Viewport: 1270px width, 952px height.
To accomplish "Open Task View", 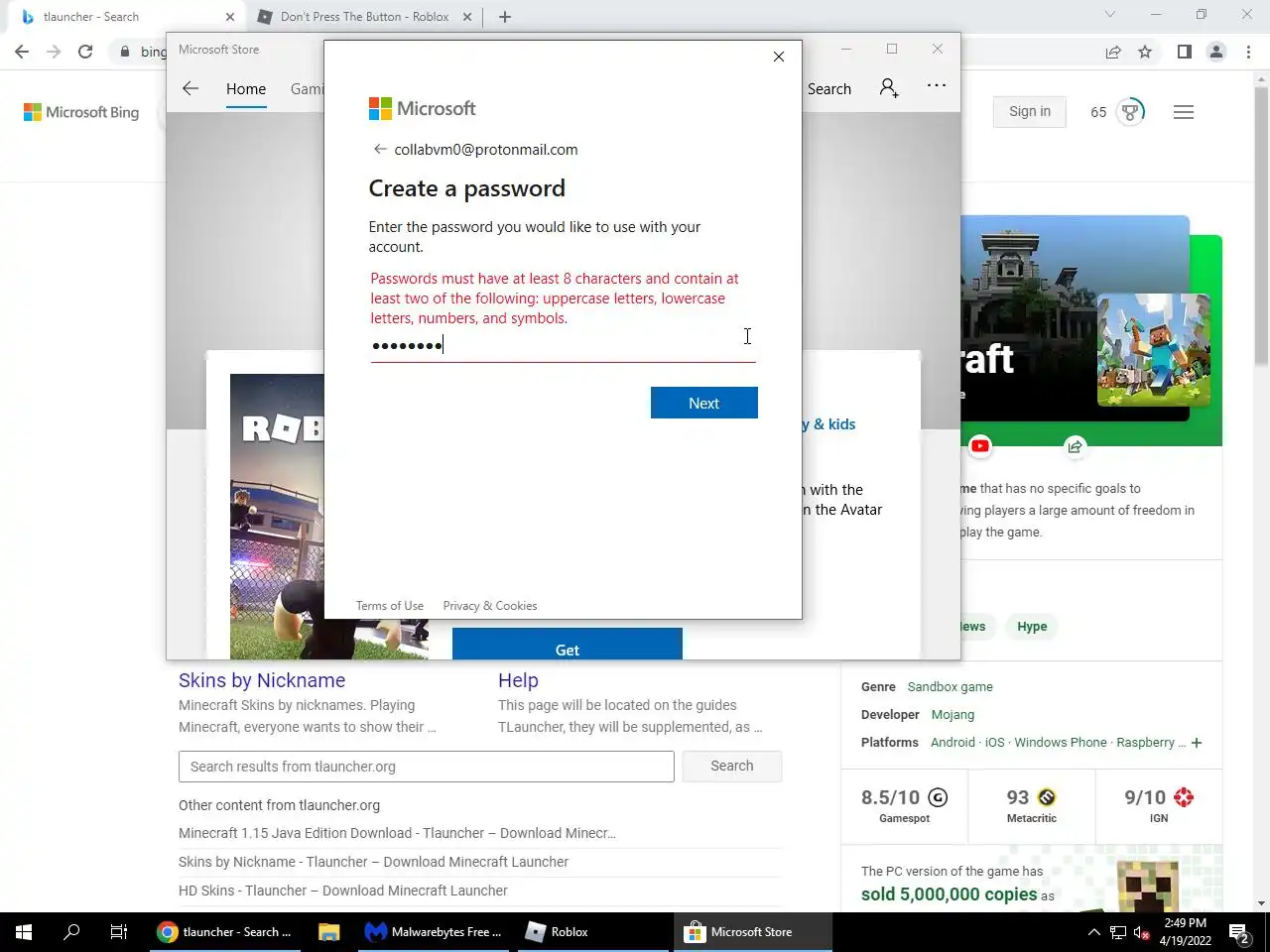I will [x=119, y=932].
